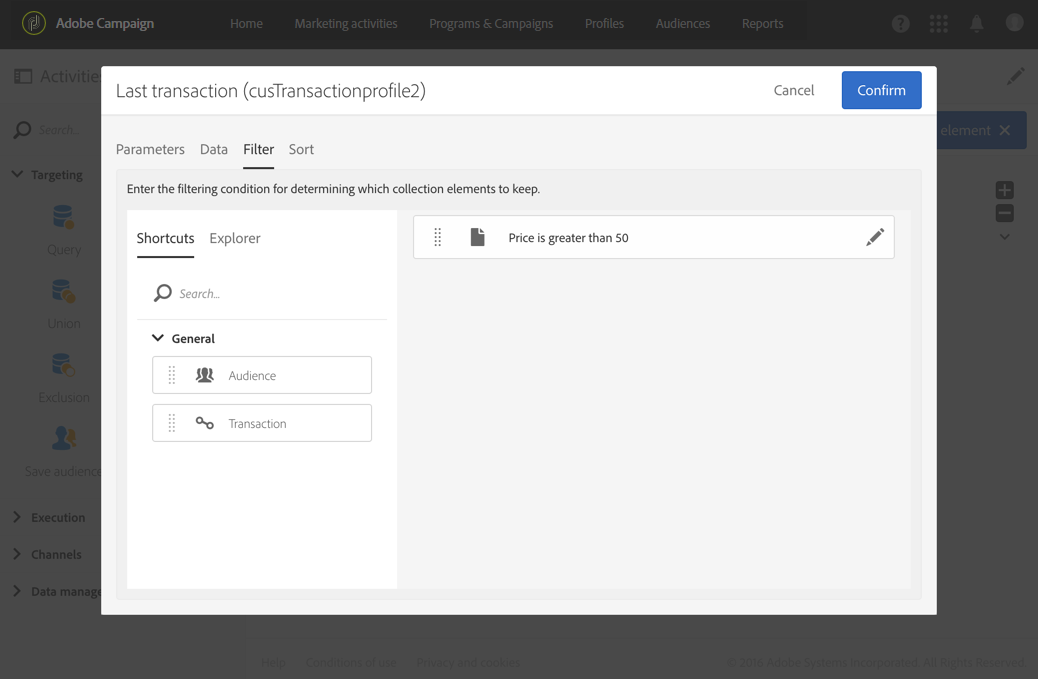The image size is (1038, 679).
Task: Click the document icon beside Price condition
Action: coord(478,237)
